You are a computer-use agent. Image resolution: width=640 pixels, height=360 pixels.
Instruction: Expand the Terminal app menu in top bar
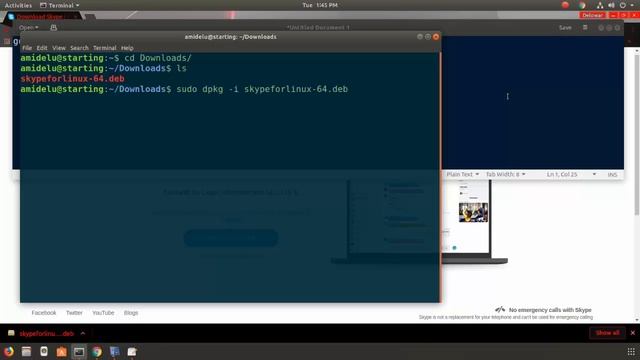(x=60, y=5)
